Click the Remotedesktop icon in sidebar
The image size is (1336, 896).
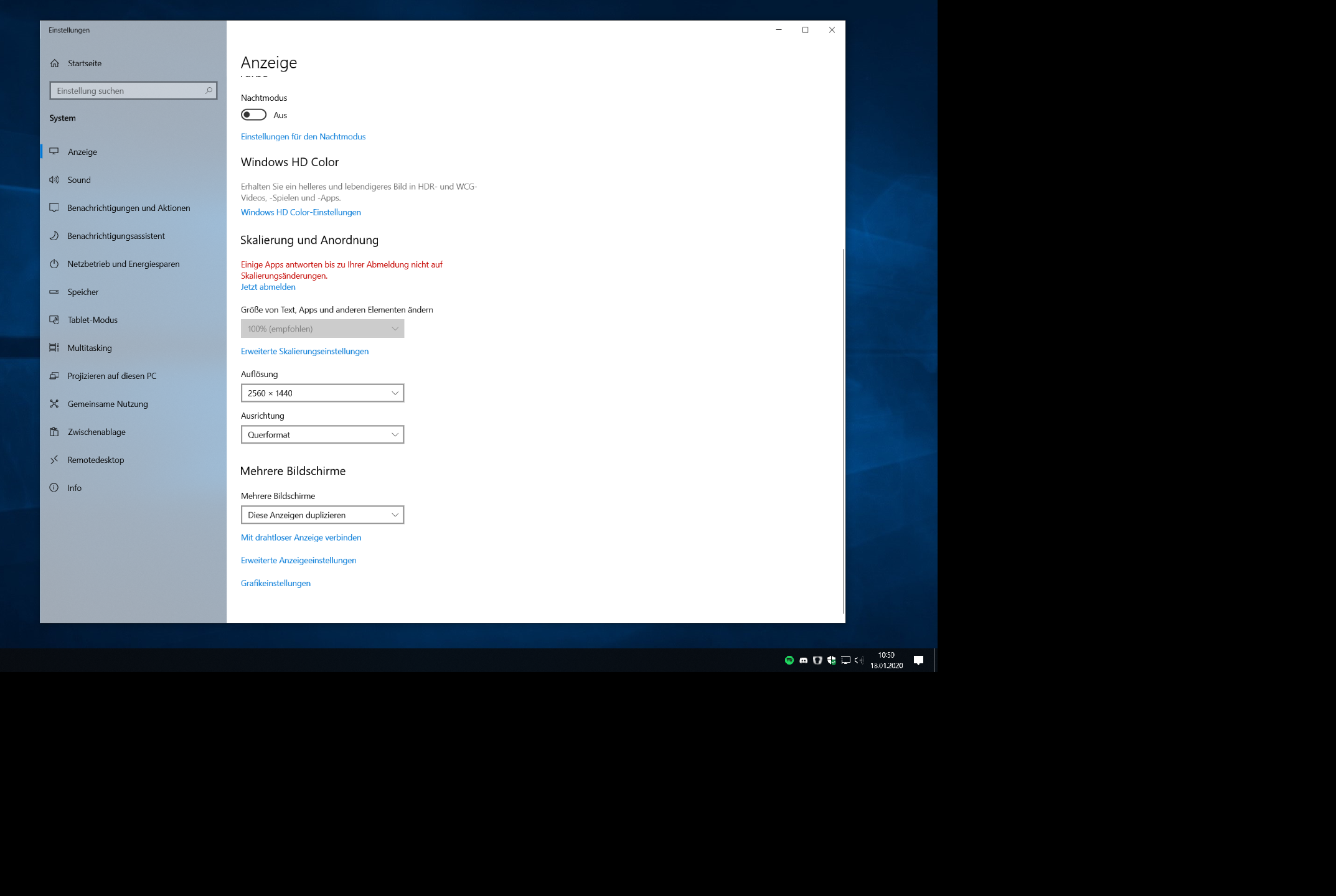[x=54, y=460]
